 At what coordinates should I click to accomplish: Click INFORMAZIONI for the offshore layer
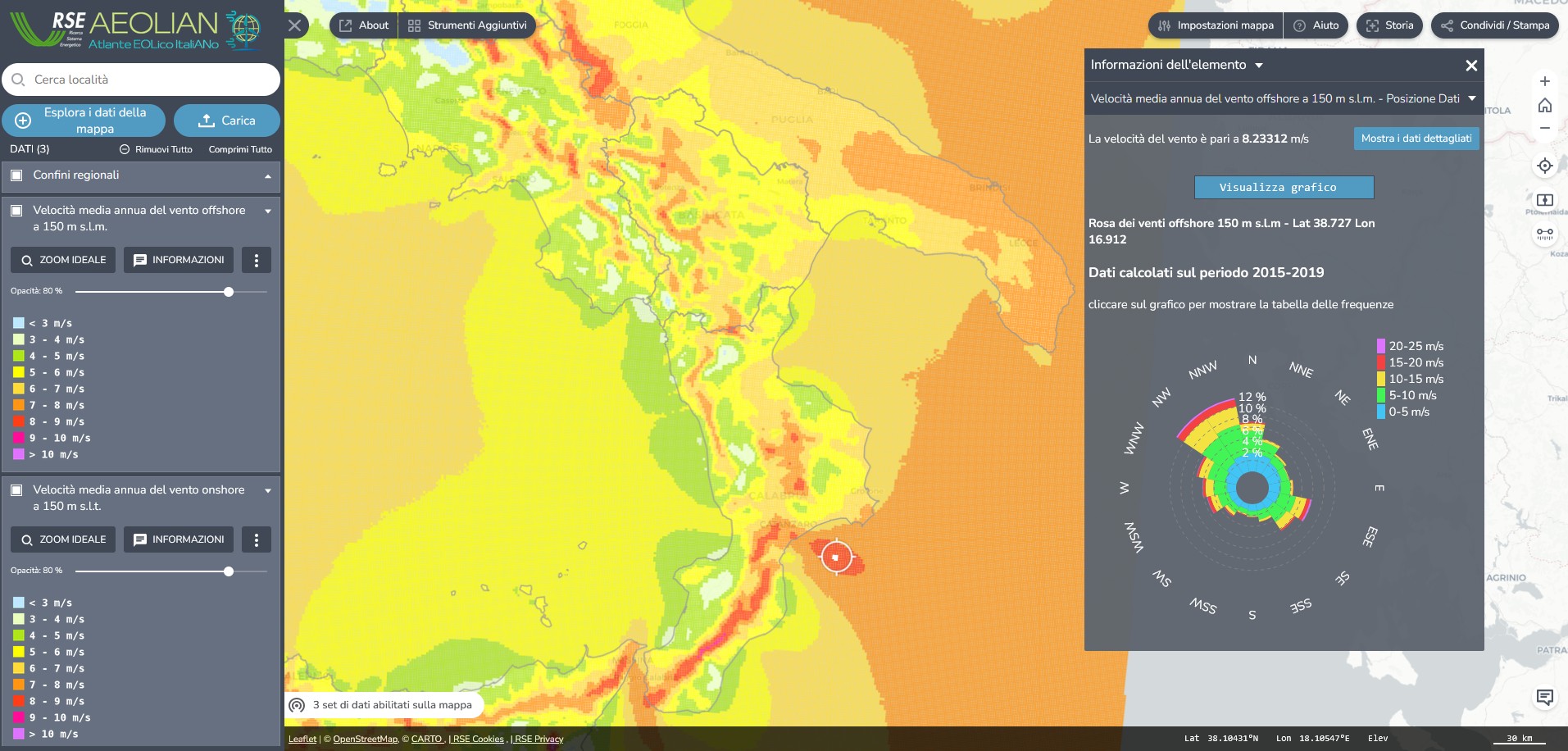[179, 260]
